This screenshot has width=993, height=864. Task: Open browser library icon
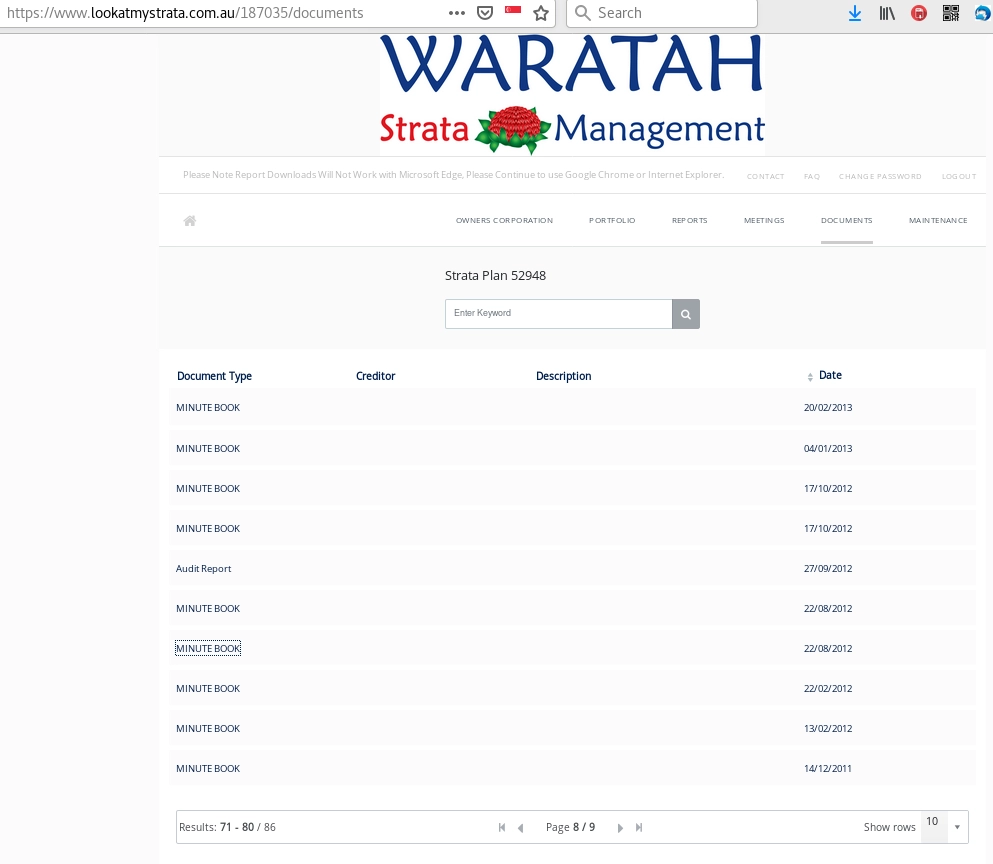[x=887, y=13]
